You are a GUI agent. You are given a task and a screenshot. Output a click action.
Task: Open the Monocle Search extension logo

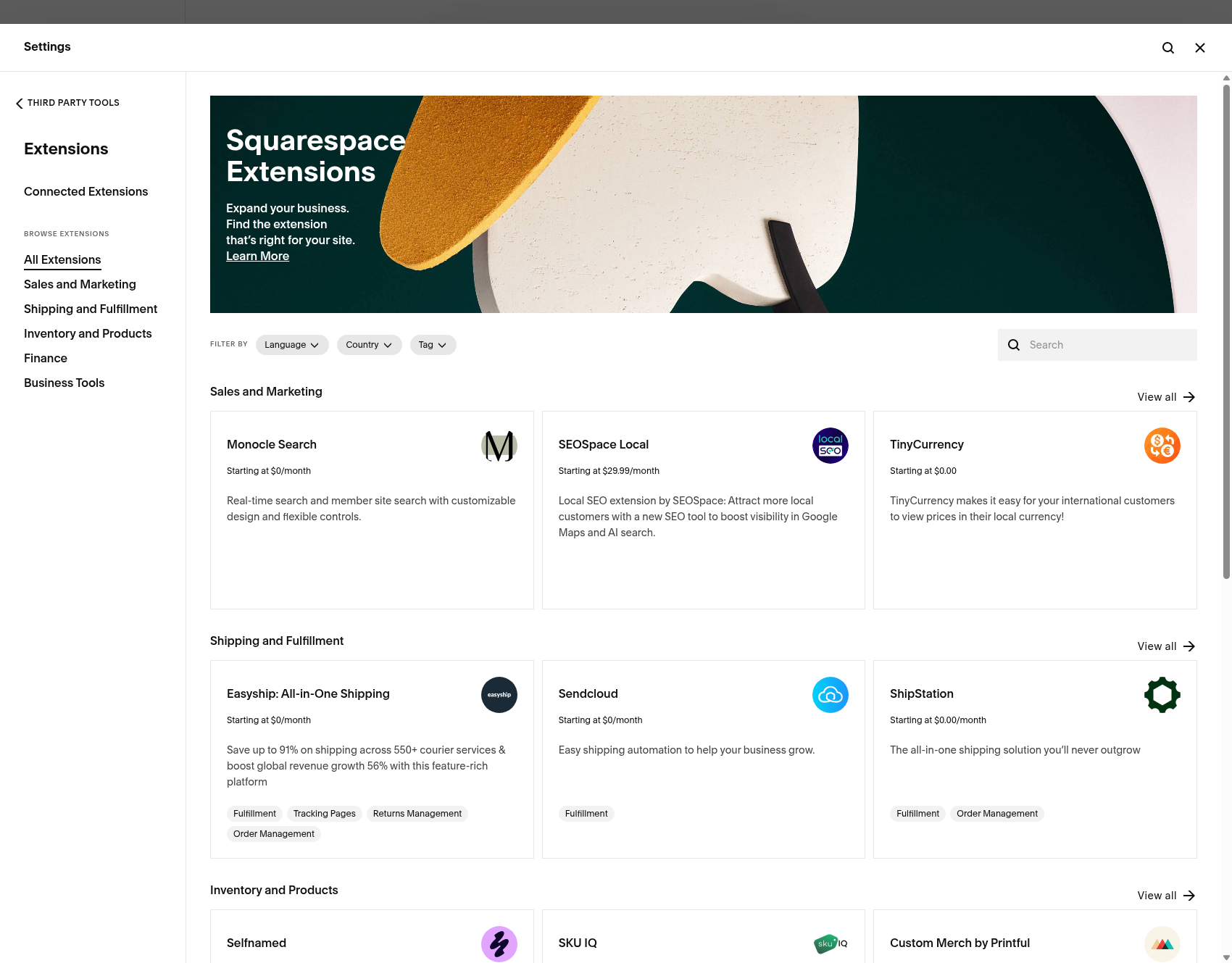499,446
